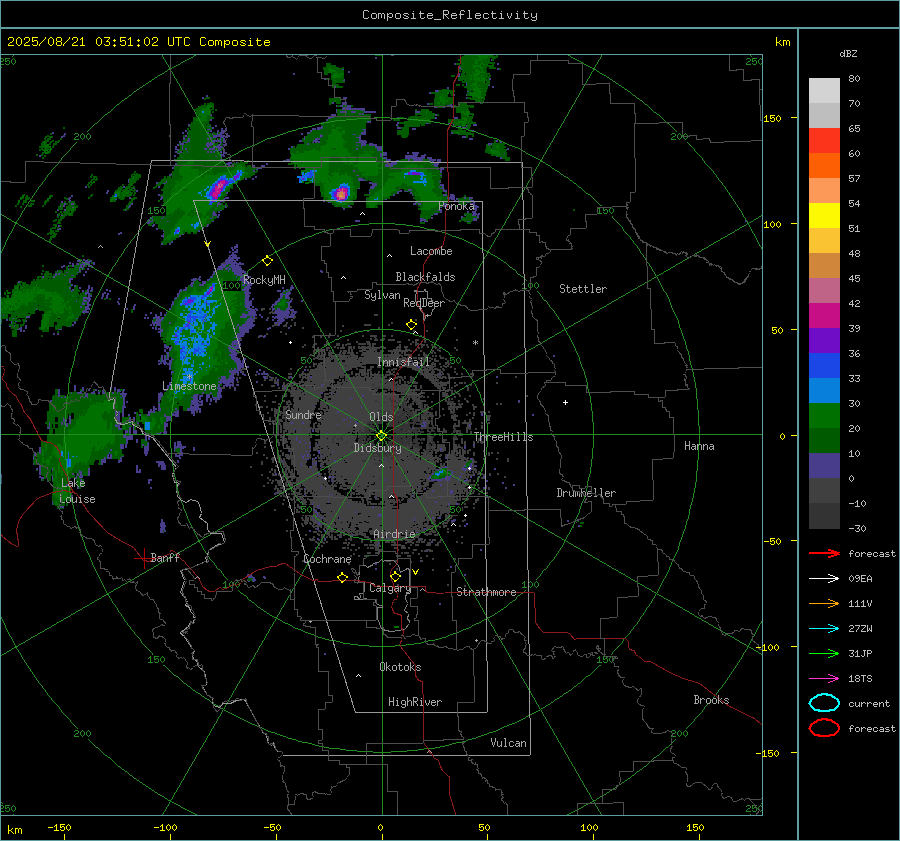The width and height of the screenshot is (900, 841).
Task: Click the yellow radar site marker at Didsbury
Action: coord(382,435)
